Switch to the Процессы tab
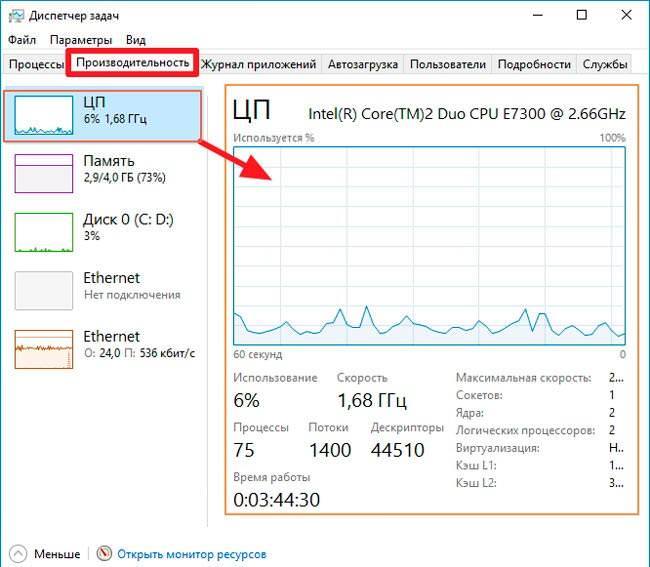 (36, 64)
